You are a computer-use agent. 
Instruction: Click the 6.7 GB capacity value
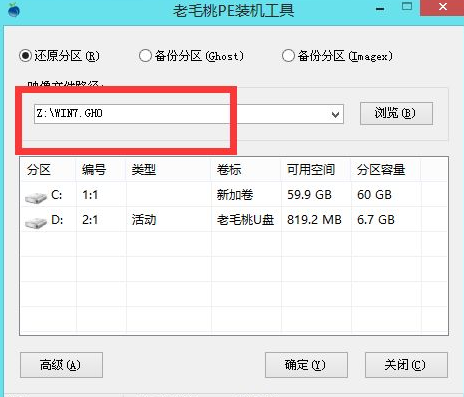click(376, 220)
